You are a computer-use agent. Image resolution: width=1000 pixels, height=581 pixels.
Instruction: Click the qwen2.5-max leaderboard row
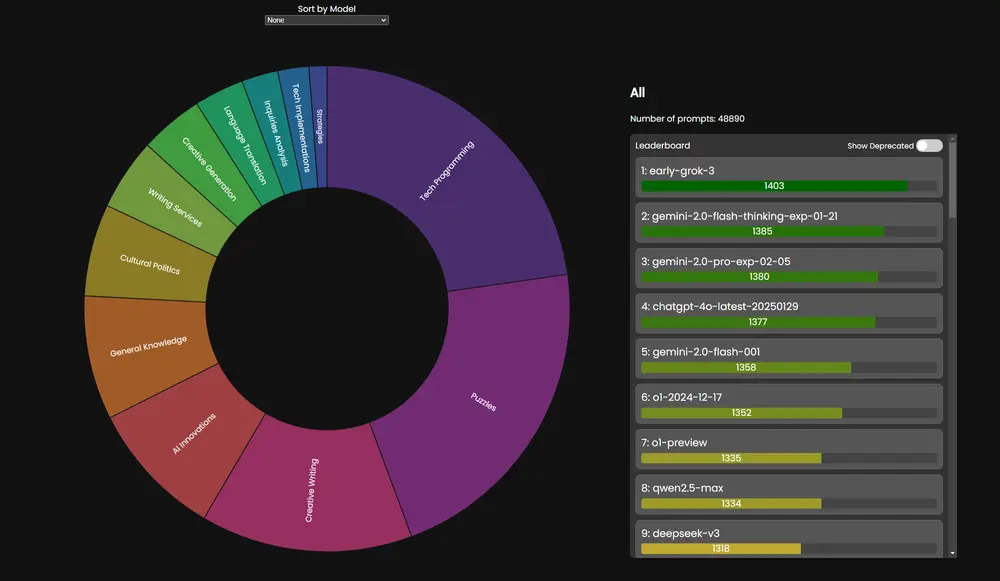(x=788, y=494)
